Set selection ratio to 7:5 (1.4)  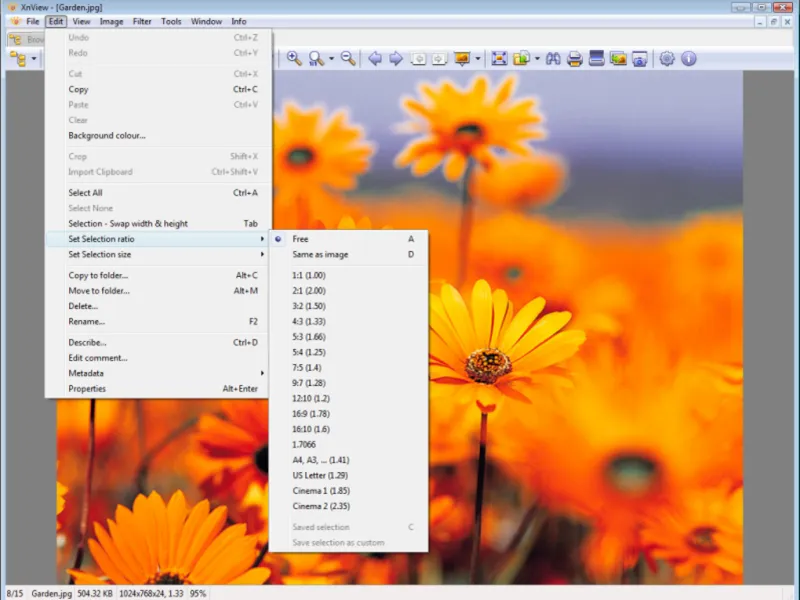click(x=349, y=367)
